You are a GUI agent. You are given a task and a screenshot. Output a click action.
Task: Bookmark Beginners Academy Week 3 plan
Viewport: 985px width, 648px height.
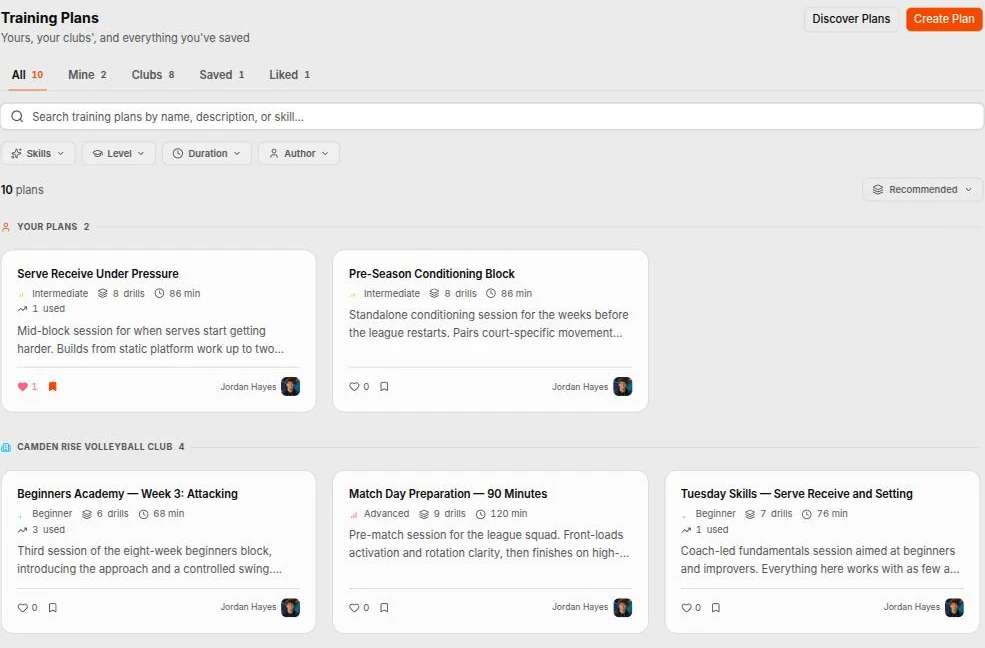point(53,608)
